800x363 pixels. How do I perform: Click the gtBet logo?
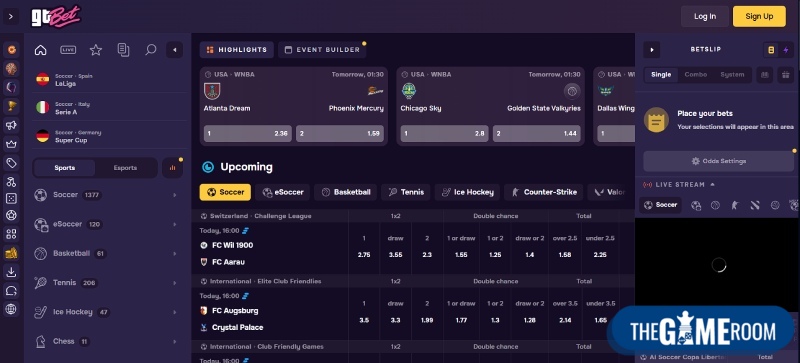[56, 16]
